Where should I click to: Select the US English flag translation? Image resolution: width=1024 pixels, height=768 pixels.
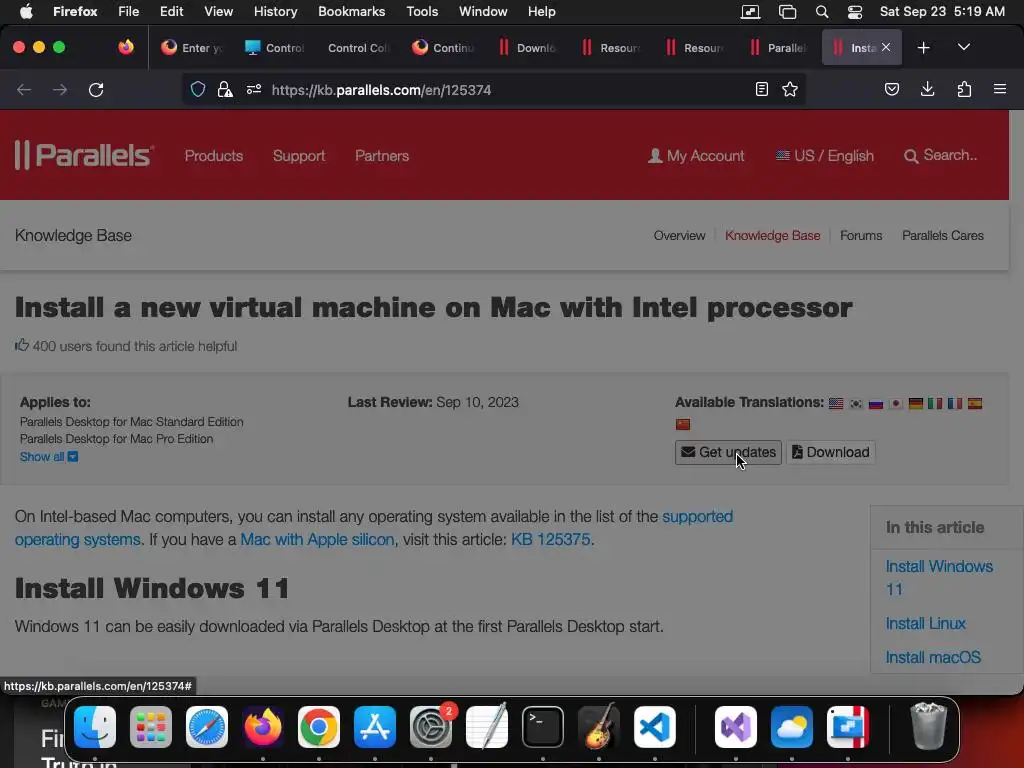click(836, 403)
